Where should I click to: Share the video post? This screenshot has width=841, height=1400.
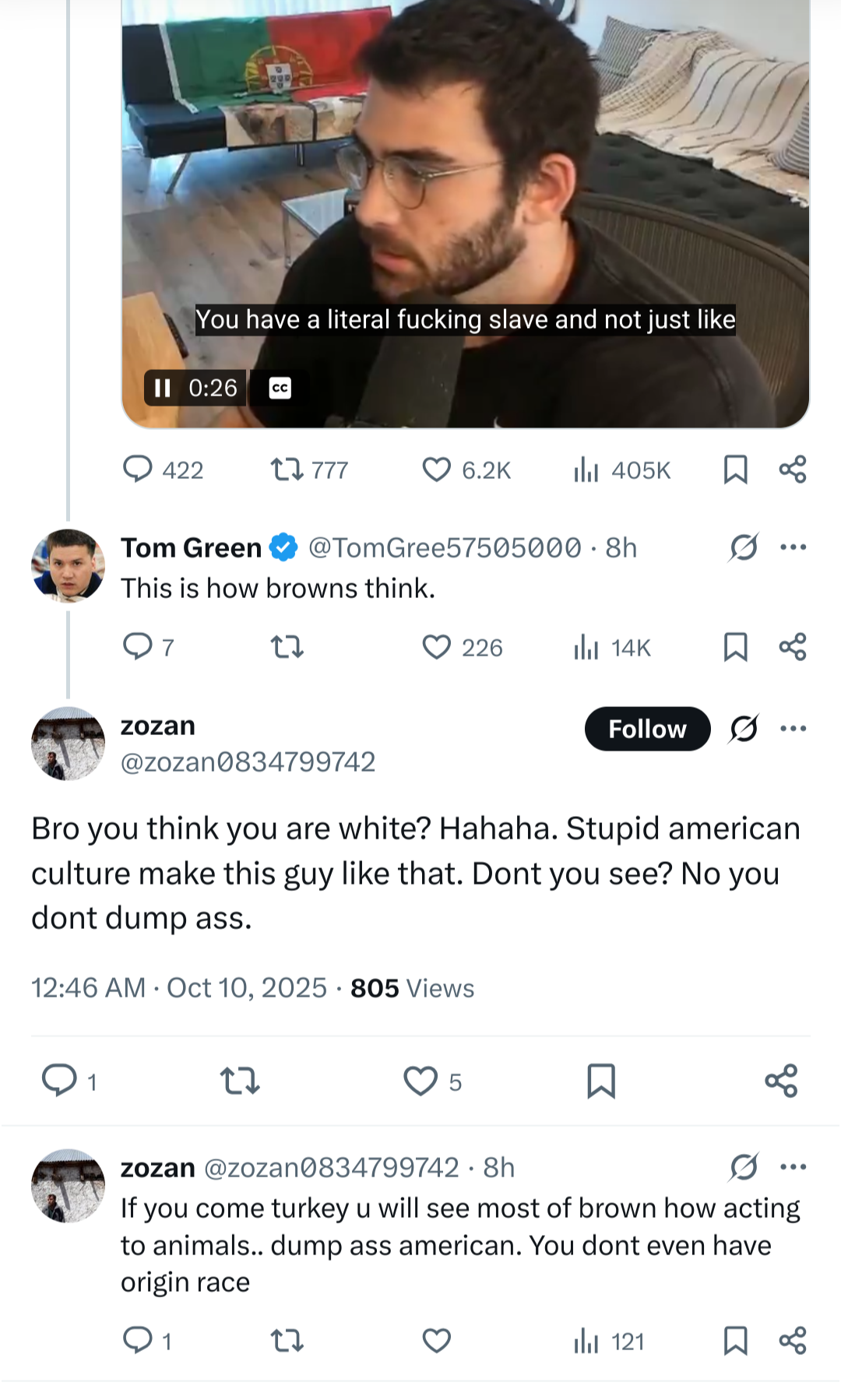pyautogui.click(x=793, y=470)
